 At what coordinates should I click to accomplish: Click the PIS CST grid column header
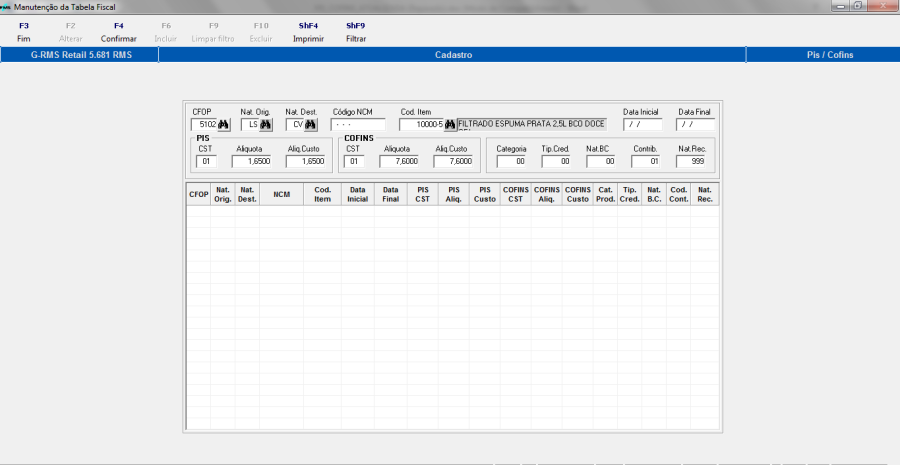[422, 195]
